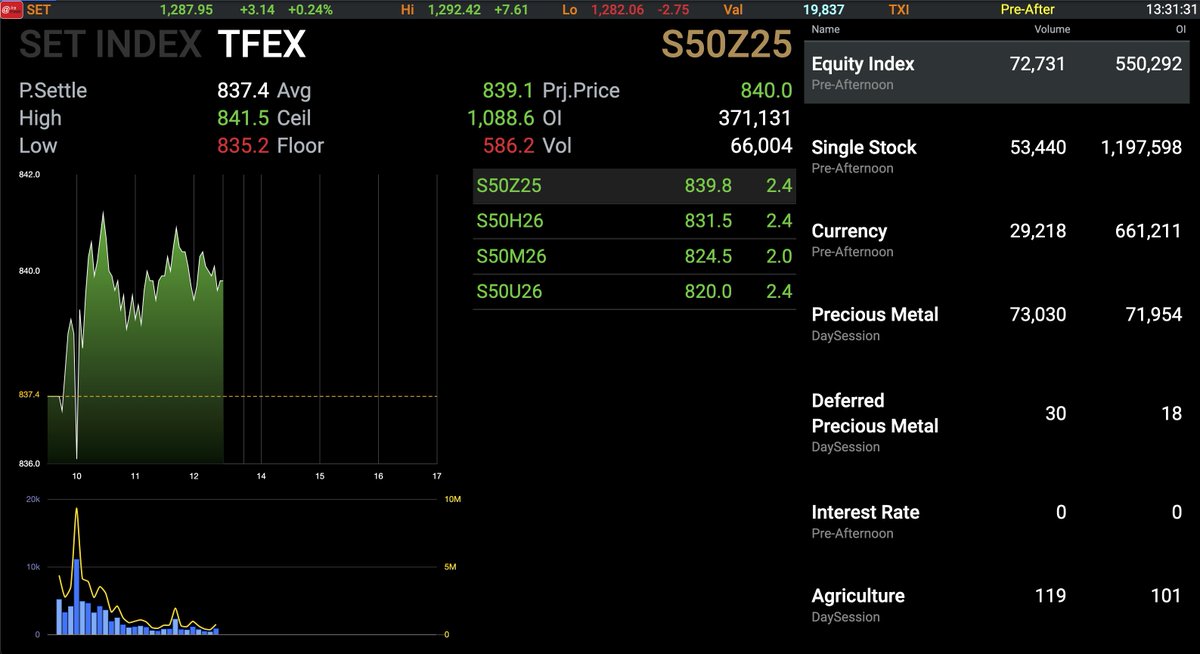Click the P.Settle value 837.4
Image resolution: width=1200 pixels, height=654 pixels.
243,91
